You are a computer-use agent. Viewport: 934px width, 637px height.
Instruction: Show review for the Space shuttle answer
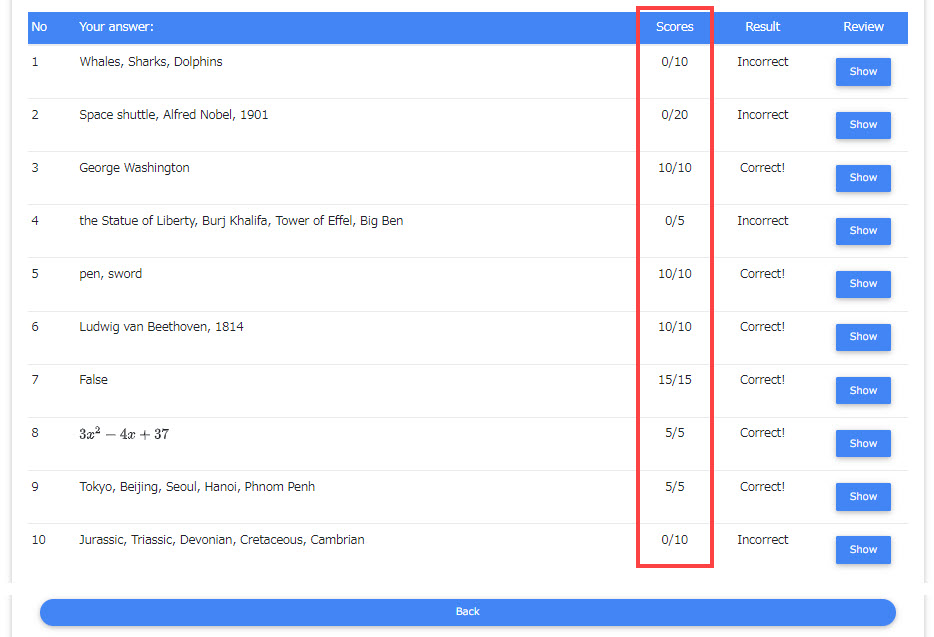coord(862,125)
